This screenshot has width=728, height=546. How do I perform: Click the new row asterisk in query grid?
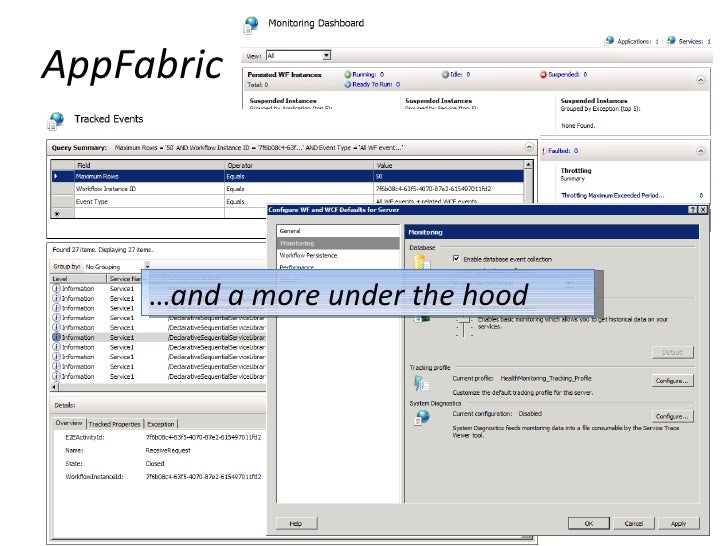57,214
